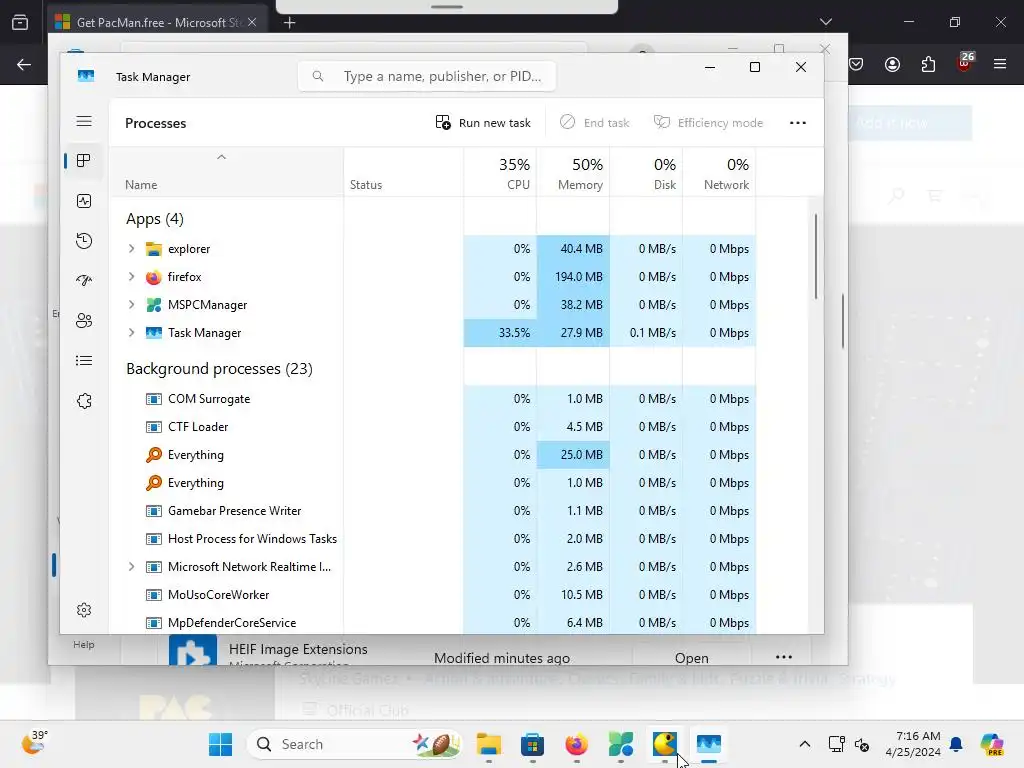Expand the MSPCManager process group
Screen dimensions: 1024x768
pyautogui.click(x=131, y=305)
